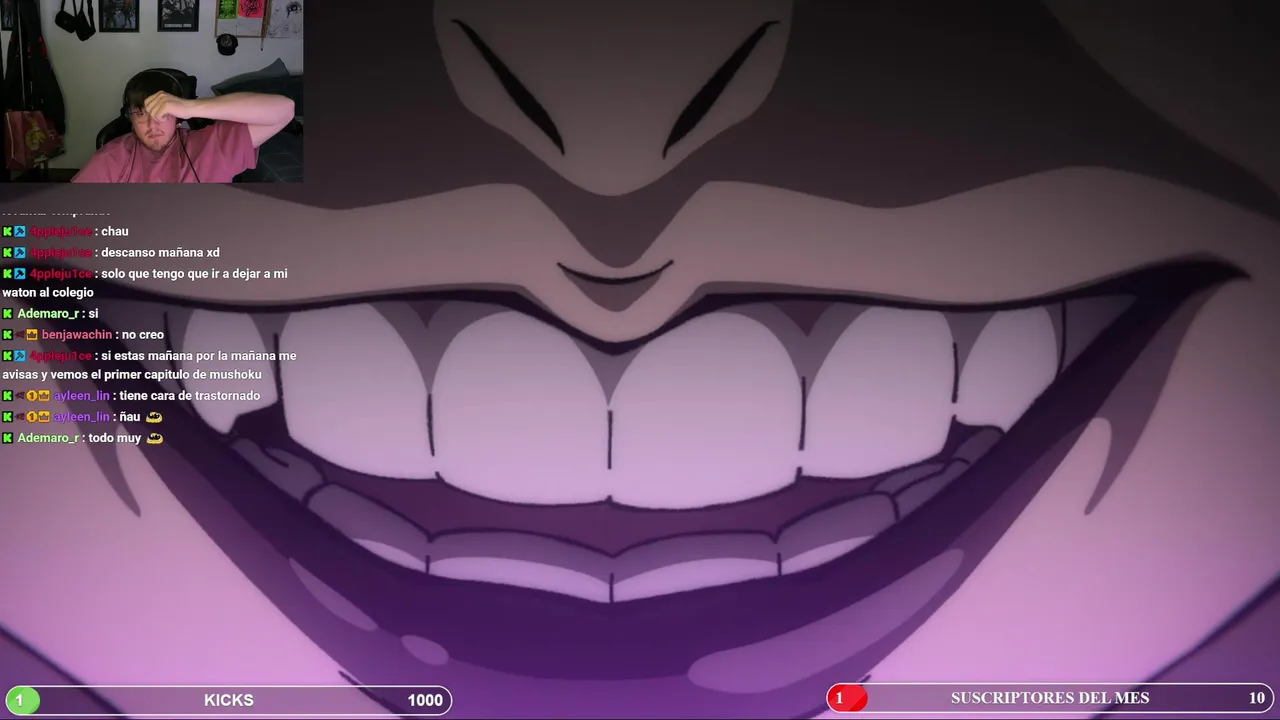
Task: Click the crown badge next to benjawachin
Action: (32, 335)
